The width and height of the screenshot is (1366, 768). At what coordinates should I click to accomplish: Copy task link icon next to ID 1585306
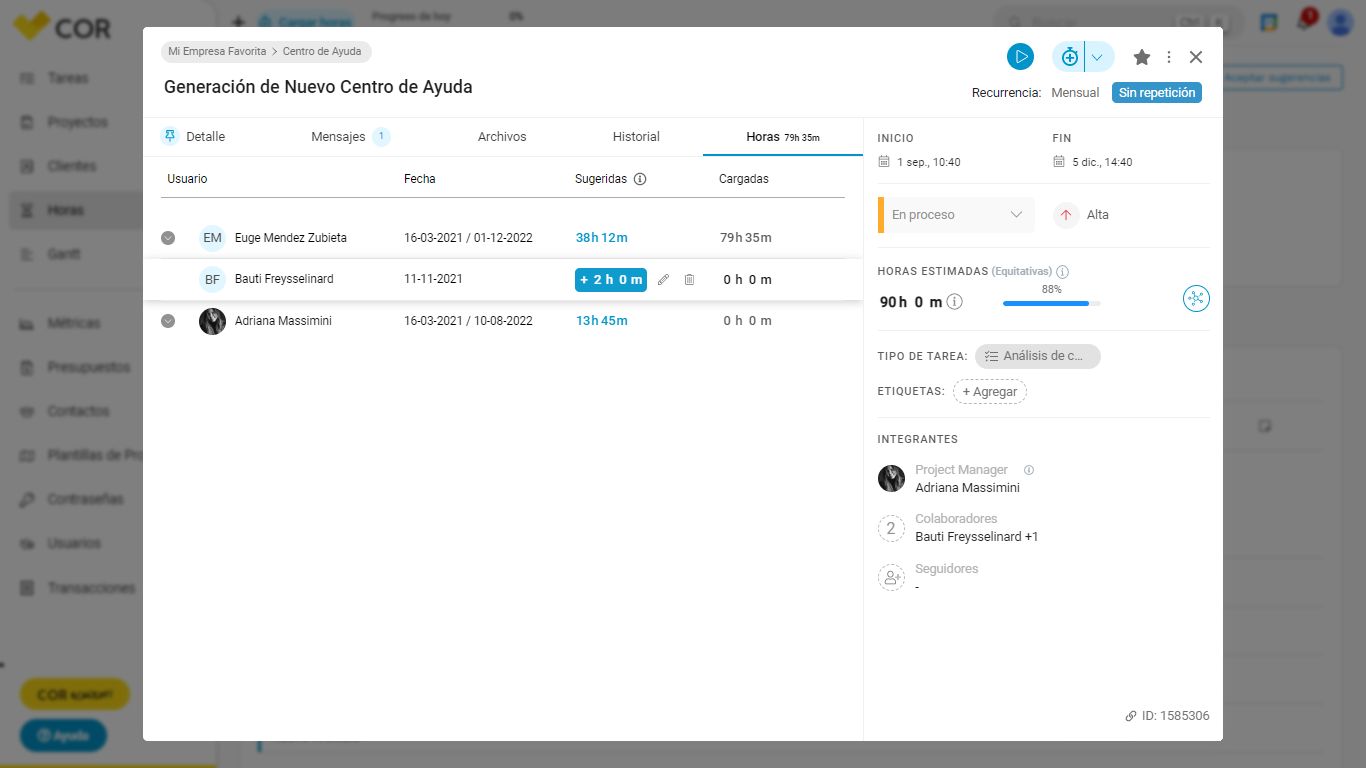(1131, 716)
